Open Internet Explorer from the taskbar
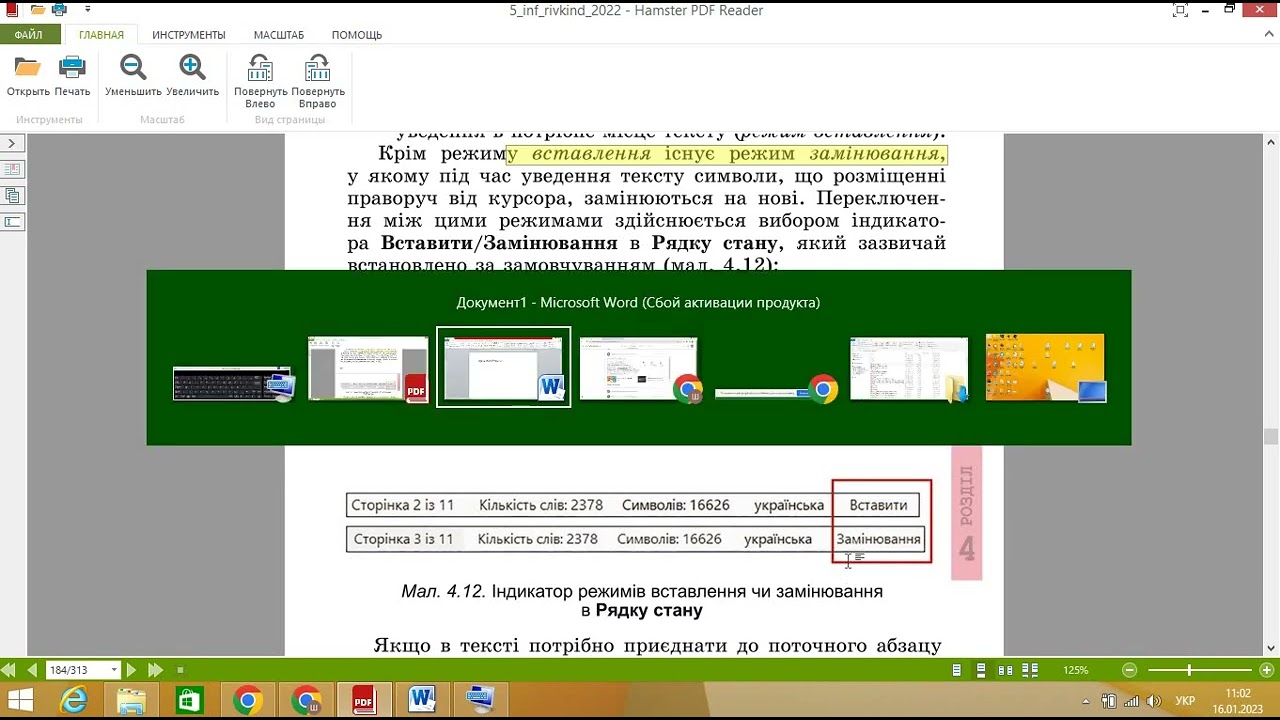The image size is (1280, 720). (74, 701)
